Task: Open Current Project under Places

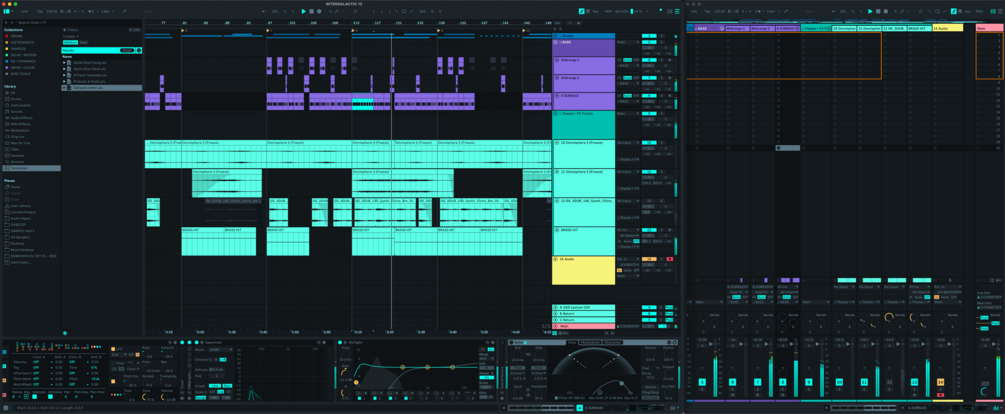Action: (22, 212)
